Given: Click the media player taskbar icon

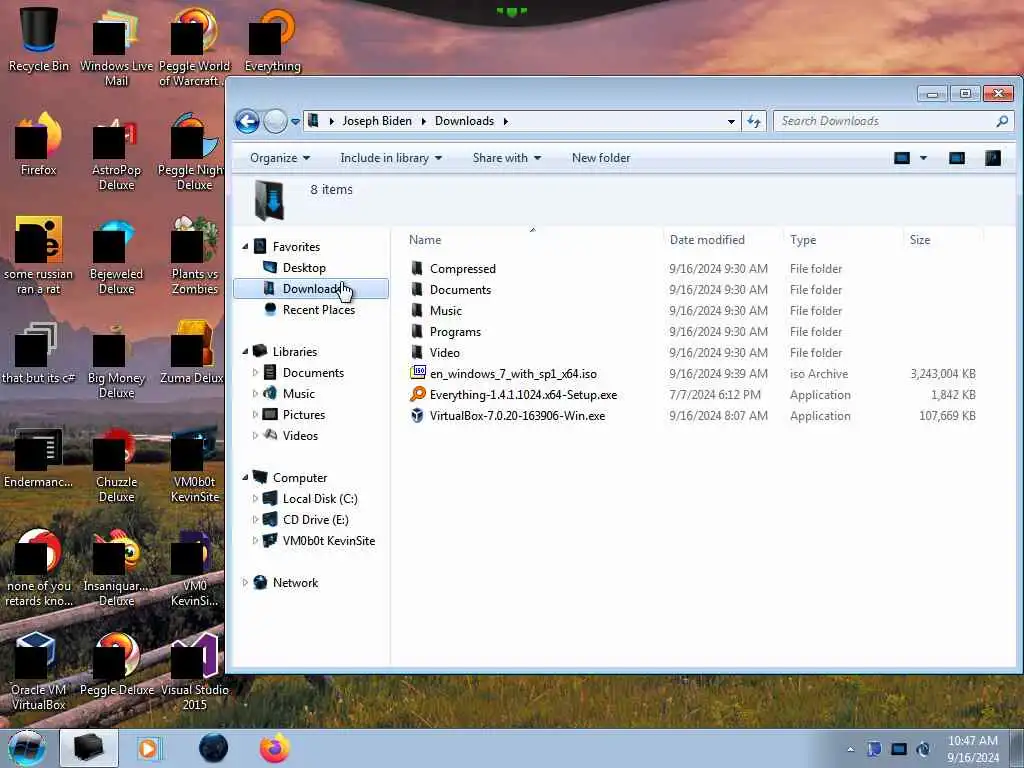Looking at the screenshot, I should pyautogui.click(x=149, y=748).
